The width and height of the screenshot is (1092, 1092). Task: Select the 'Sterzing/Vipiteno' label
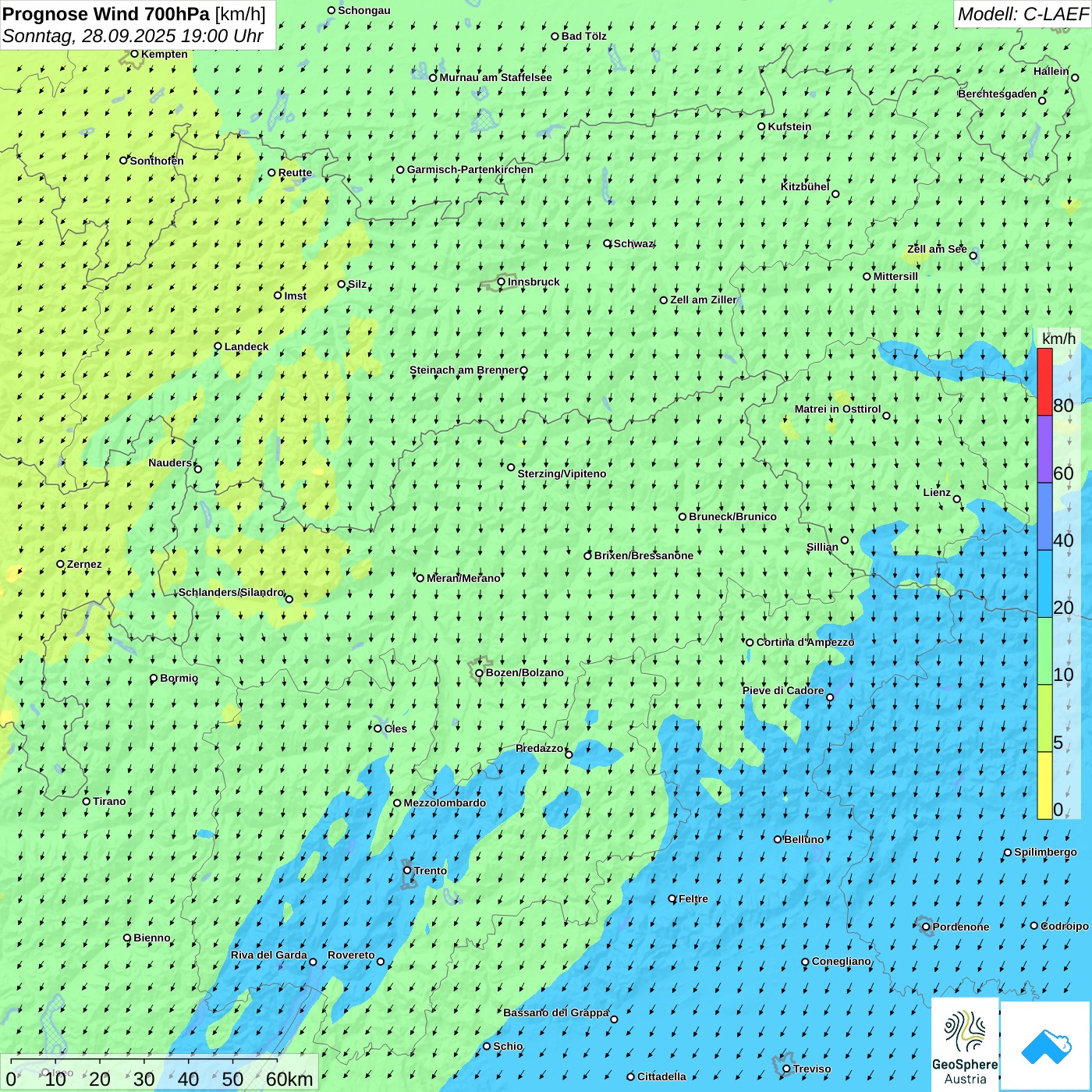562,473
